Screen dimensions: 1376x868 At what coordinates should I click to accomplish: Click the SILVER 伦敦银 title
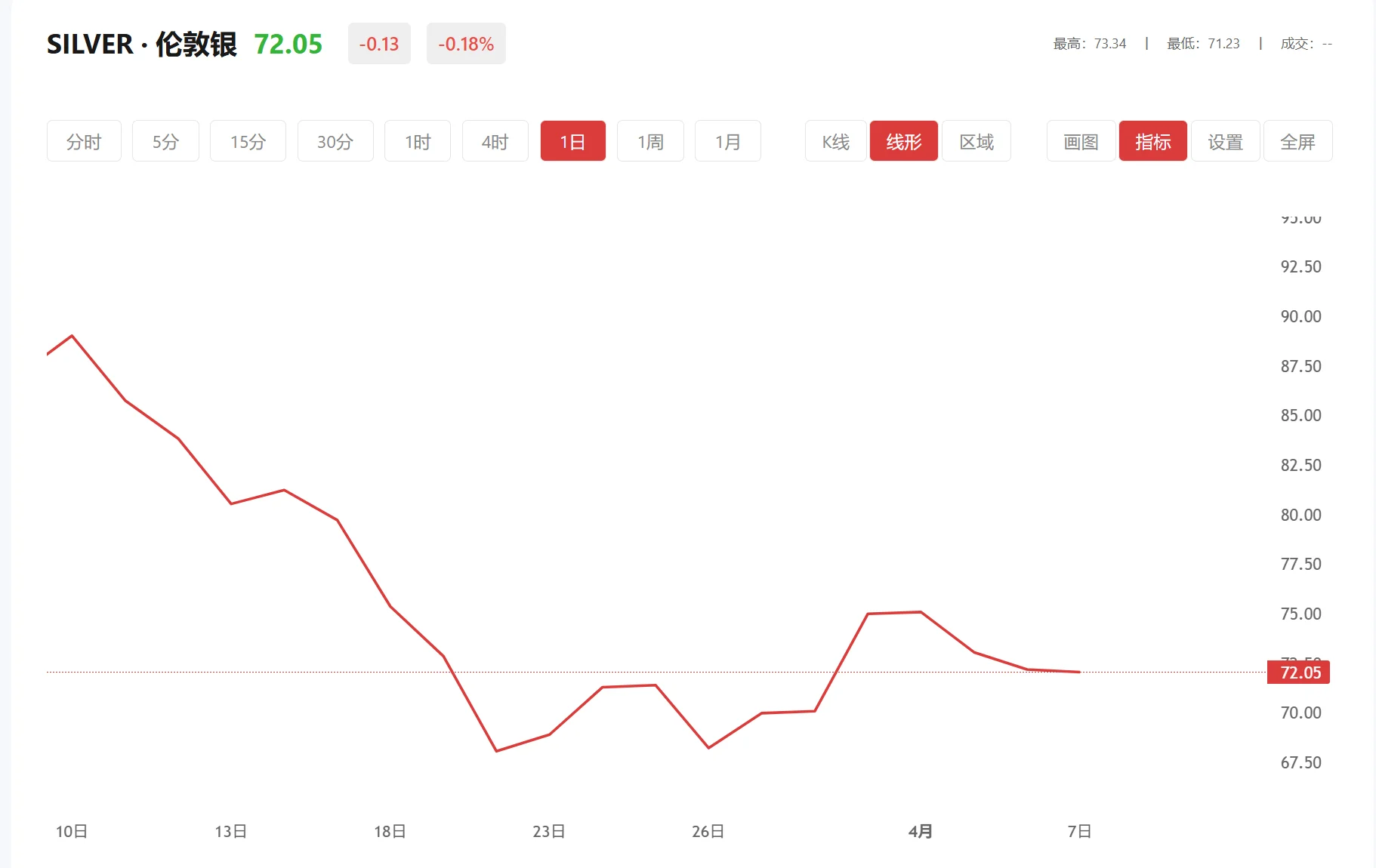[142, 44]
